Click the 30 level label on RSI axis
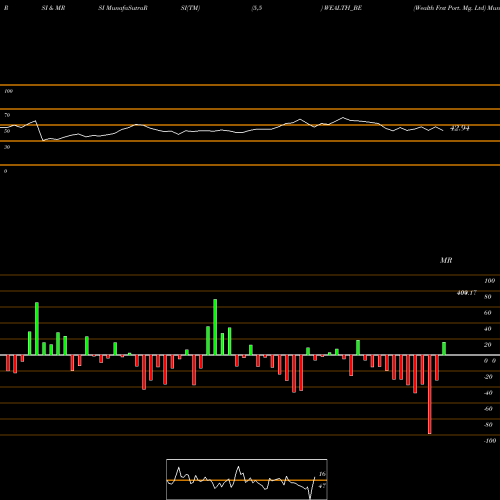 pyautogui.click(x=7, y=147)
